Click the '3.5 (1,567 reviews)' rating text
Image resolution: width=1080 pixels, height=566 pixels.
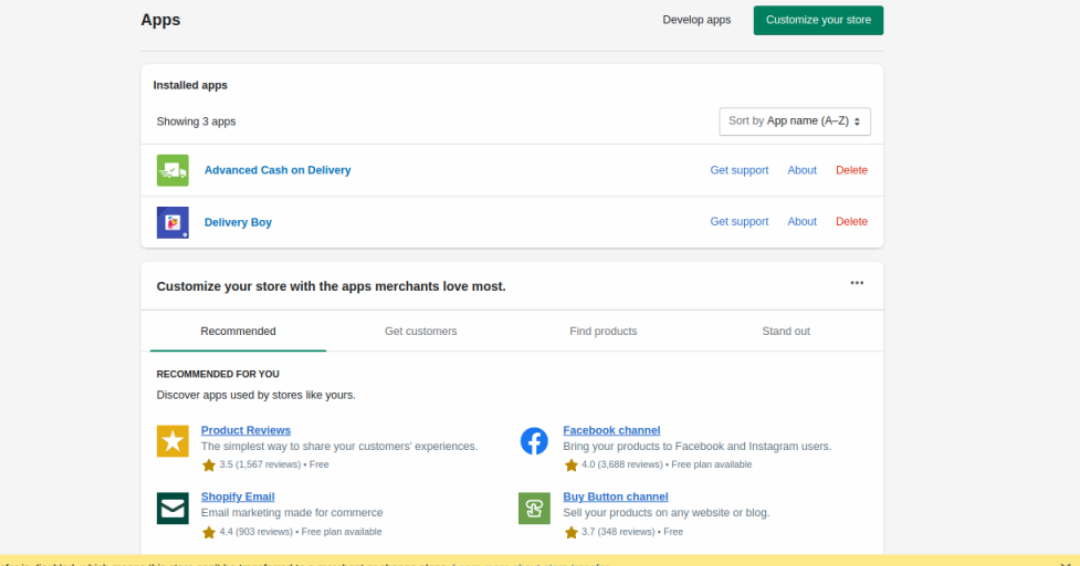tap(260, 465)
